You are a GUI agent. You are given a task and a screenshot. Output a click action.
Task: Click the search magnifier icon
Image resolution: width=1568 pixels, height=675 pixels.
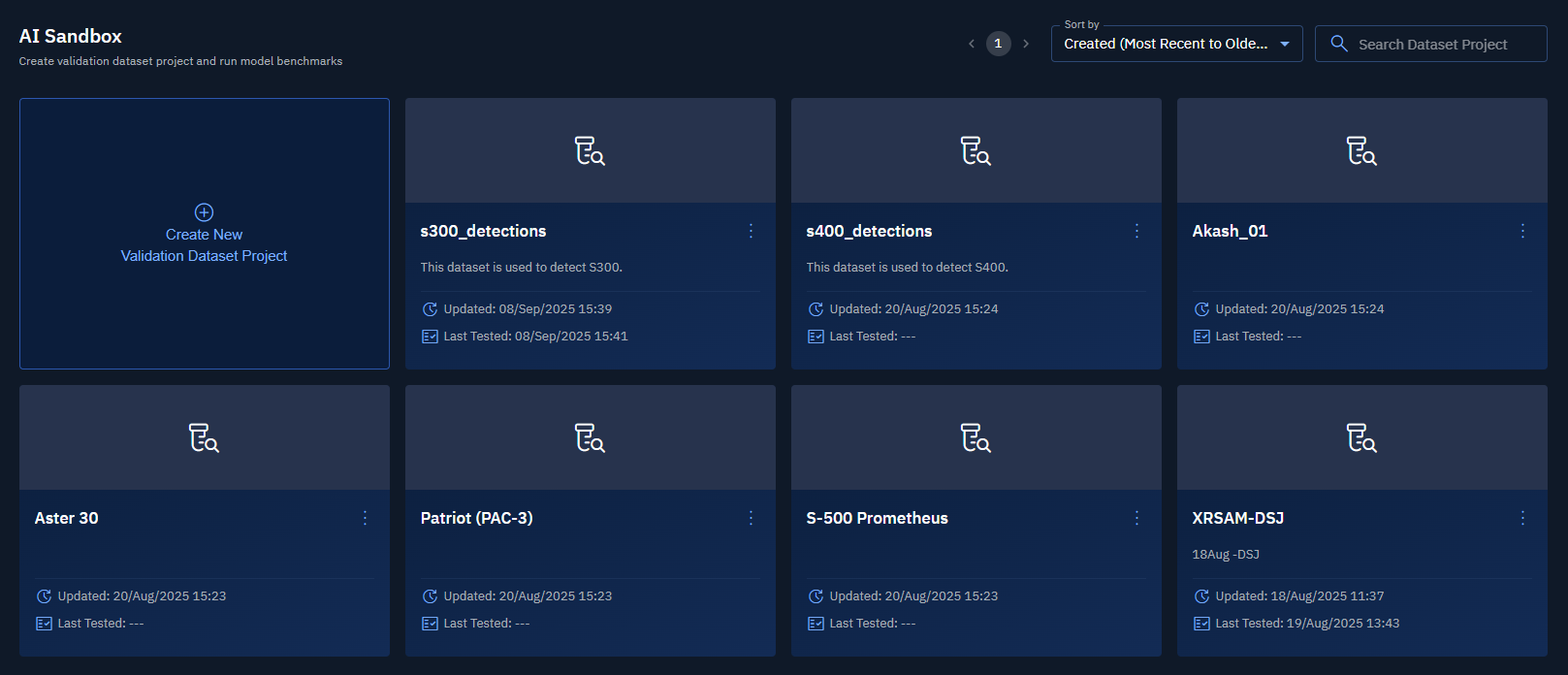click(1339, 44)
